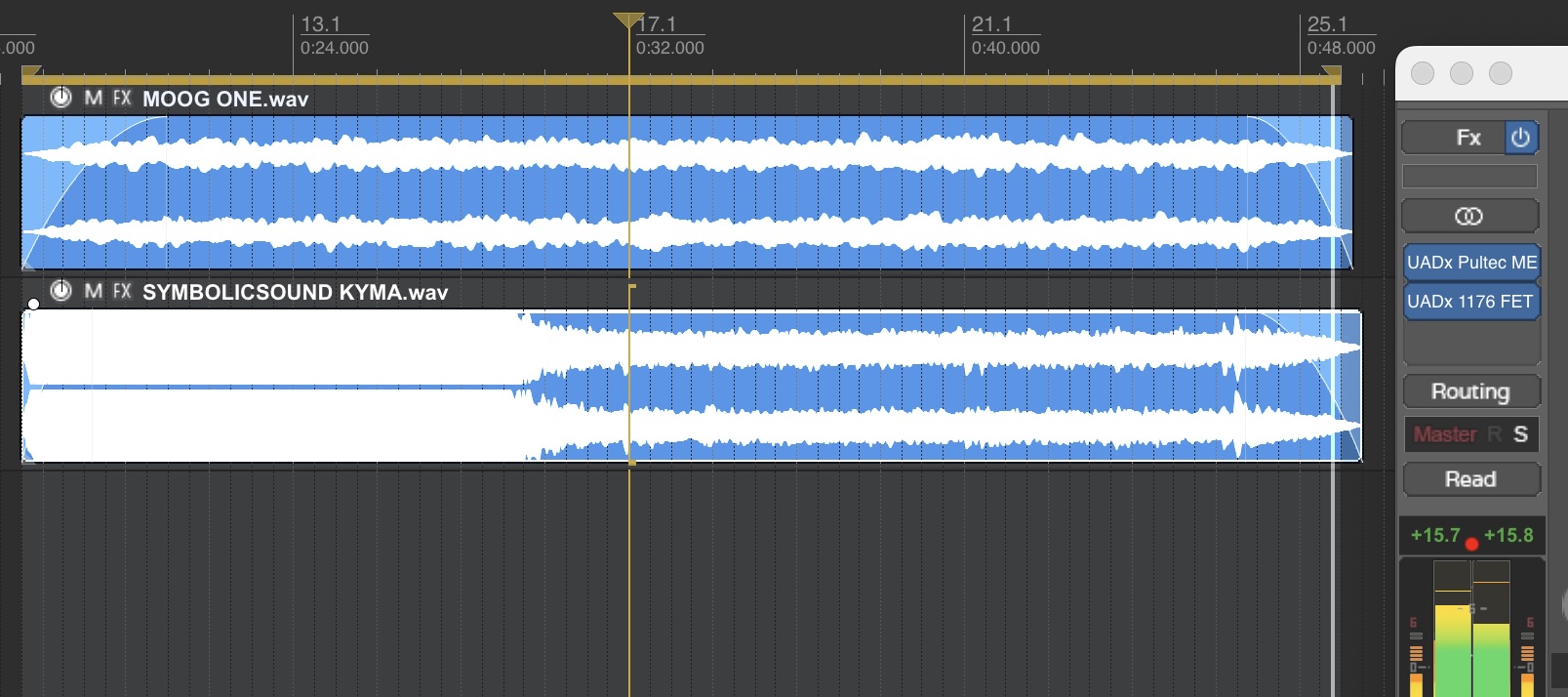Viewport: 1568px width, 697px height.
Task: Open the Routing settings
Action: coord(1471,391)
